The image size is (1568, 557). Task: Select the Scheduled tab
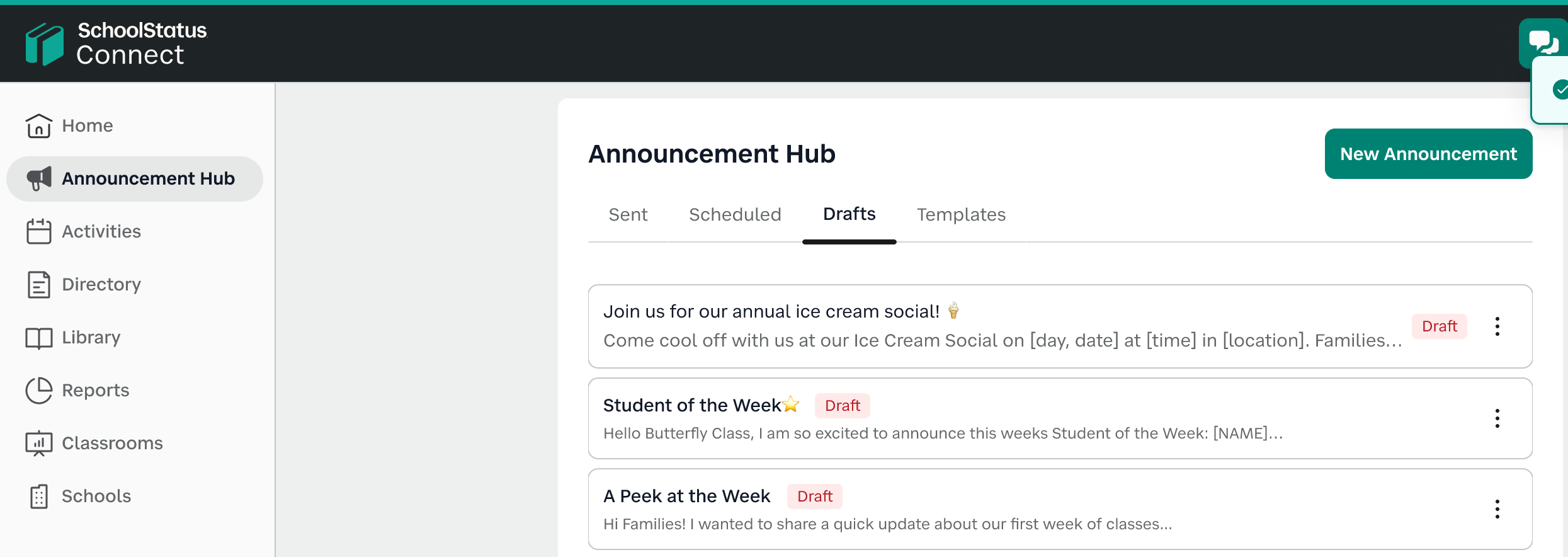pyautogui.click(x=735, y=215)
